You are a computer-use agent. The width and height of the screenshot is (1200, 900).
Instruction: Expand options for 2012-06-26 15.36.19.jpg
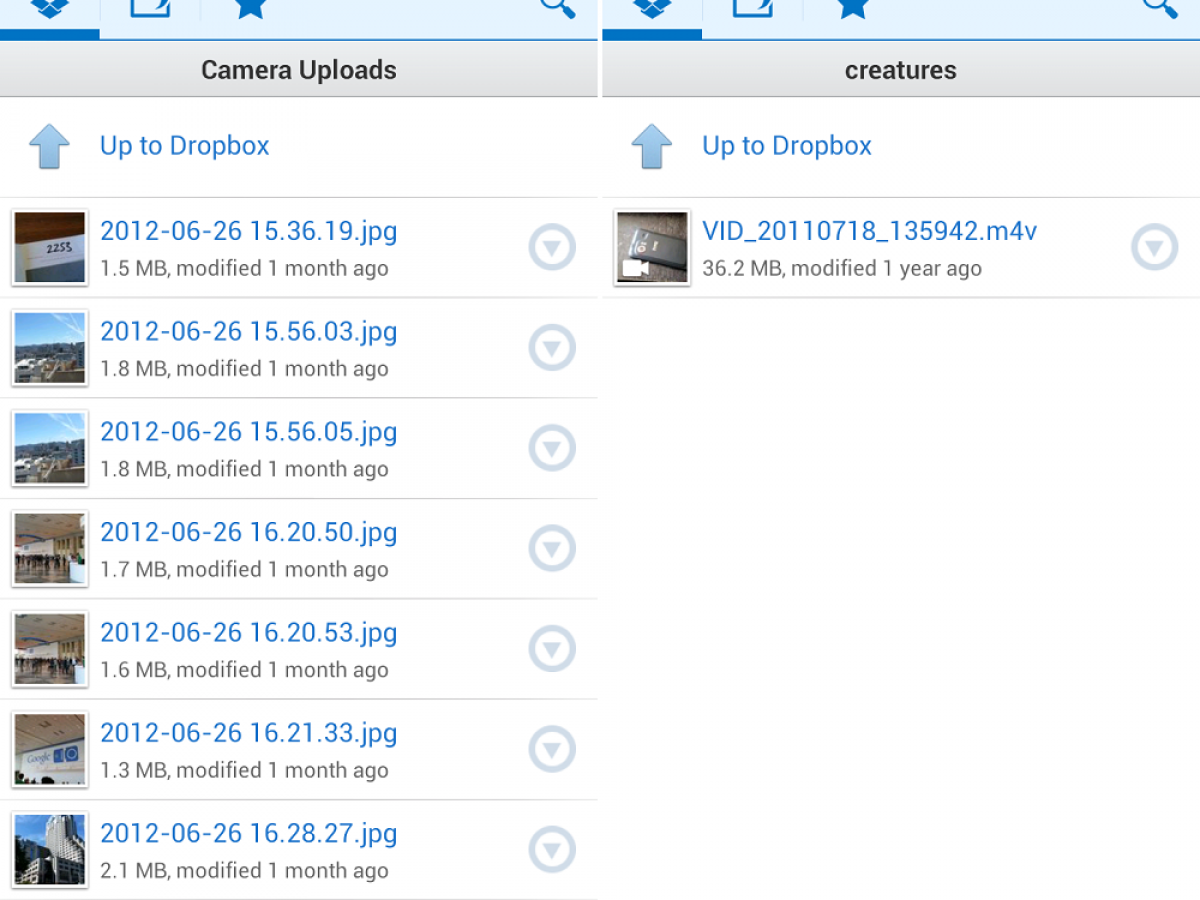[x=552, y=248]
